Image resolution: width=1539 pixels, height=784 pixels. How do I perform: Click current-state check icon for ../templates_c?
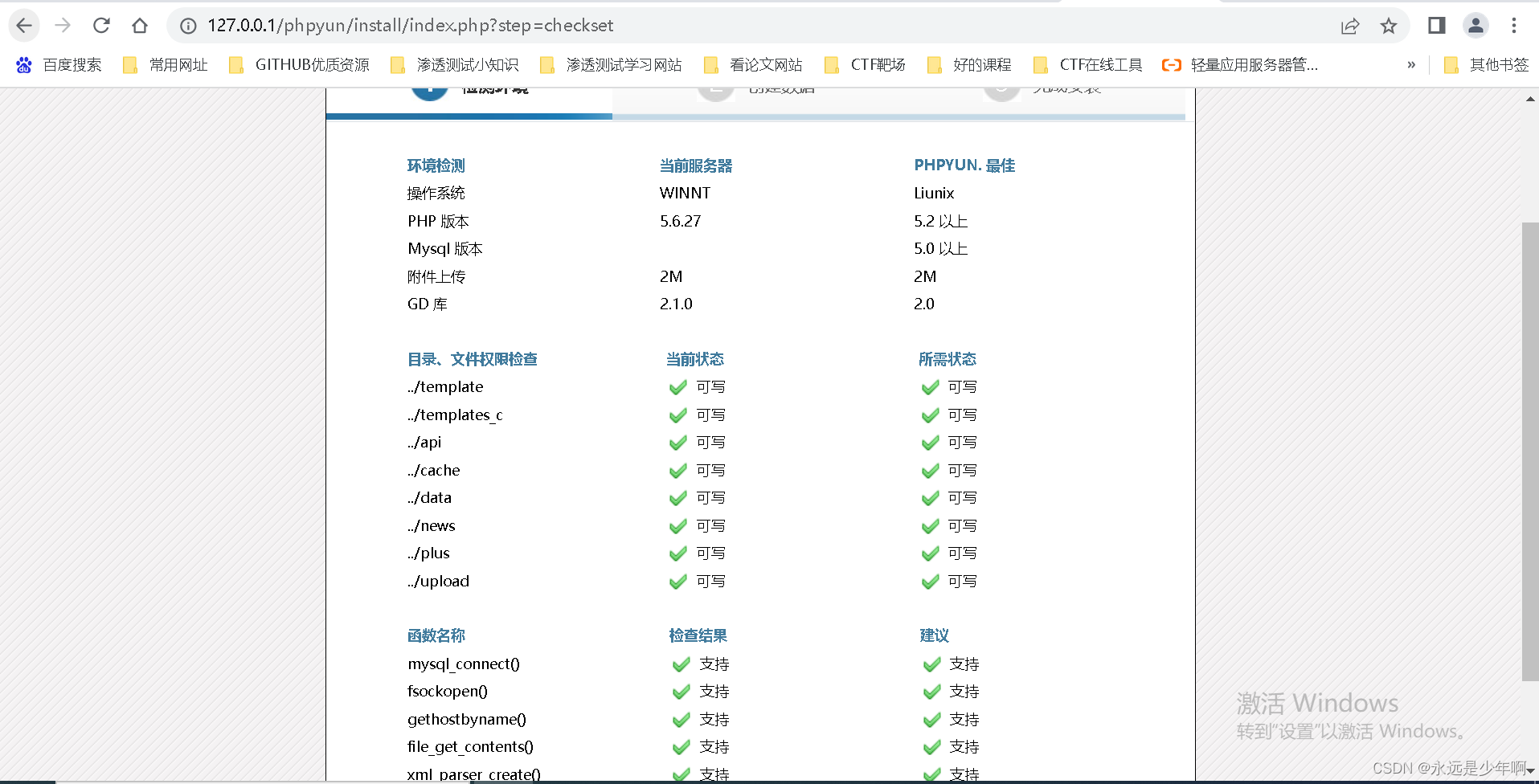pos(678,415)
